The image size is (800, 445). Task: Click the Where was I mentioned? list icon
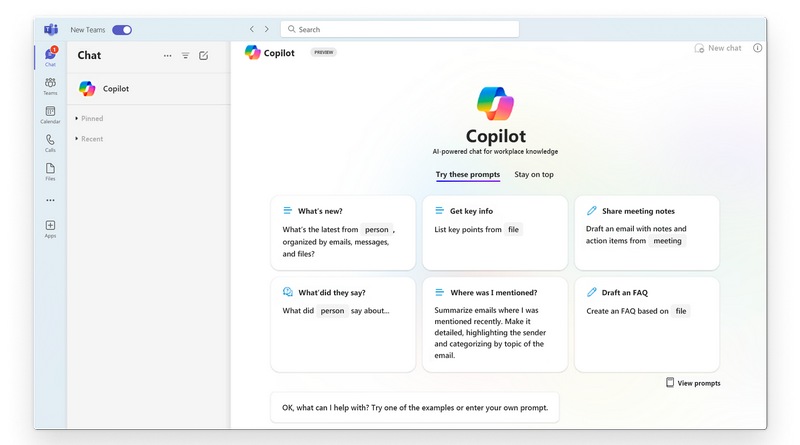pos(439,292)
